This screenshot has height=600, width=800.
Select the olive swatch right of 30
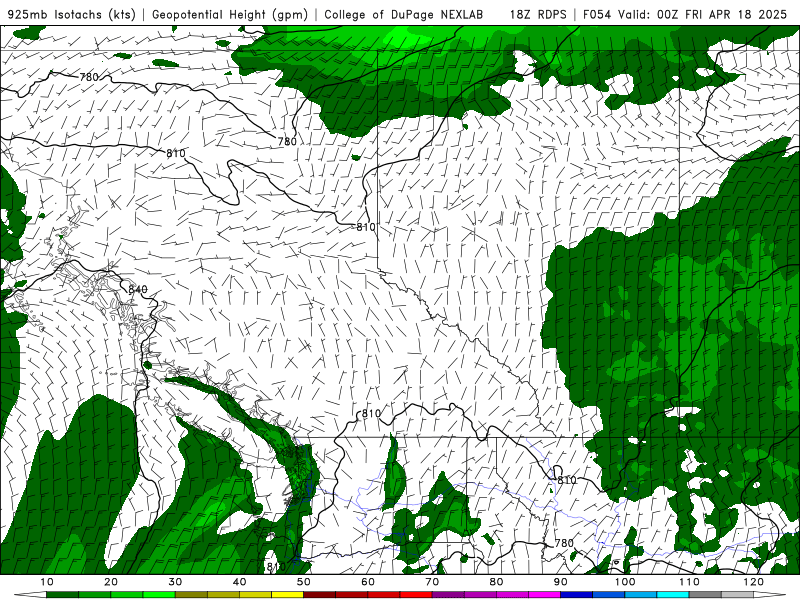(191, 595)
